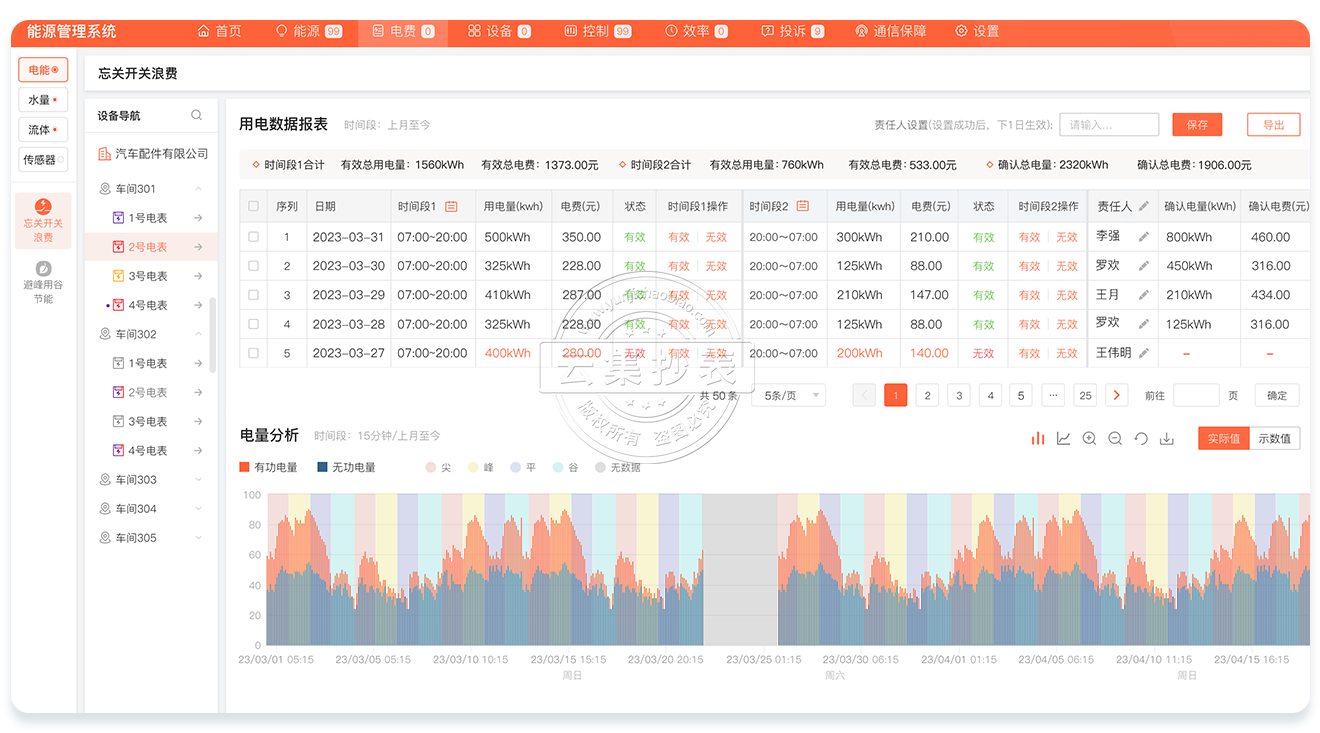Viewport: 1320px width, 733px height.
Task: Go to the 控制 top menu item
Action: tap(597, 31)
